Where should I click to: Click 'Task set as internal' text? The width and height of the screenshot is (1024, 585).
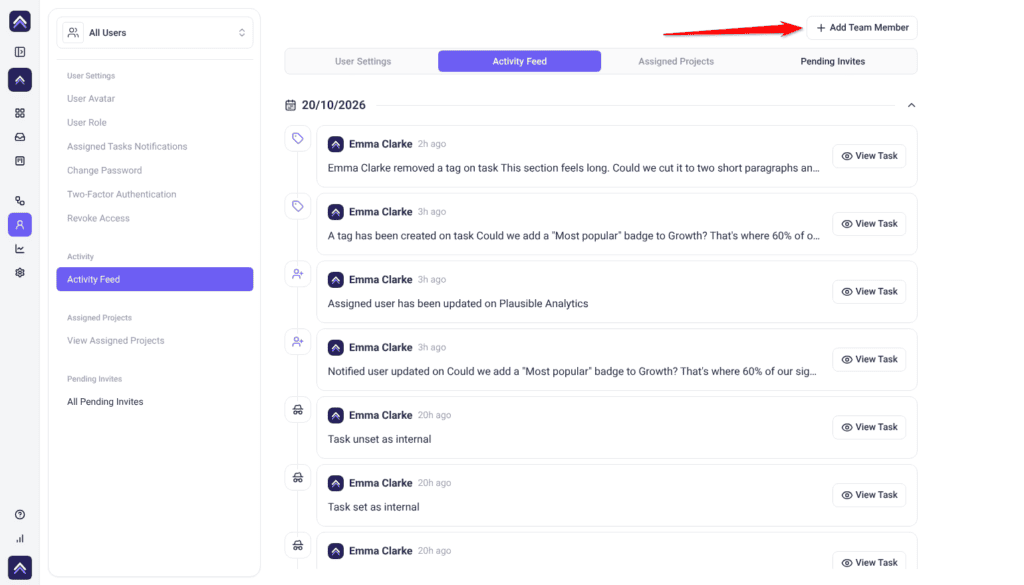pos(374,507)
